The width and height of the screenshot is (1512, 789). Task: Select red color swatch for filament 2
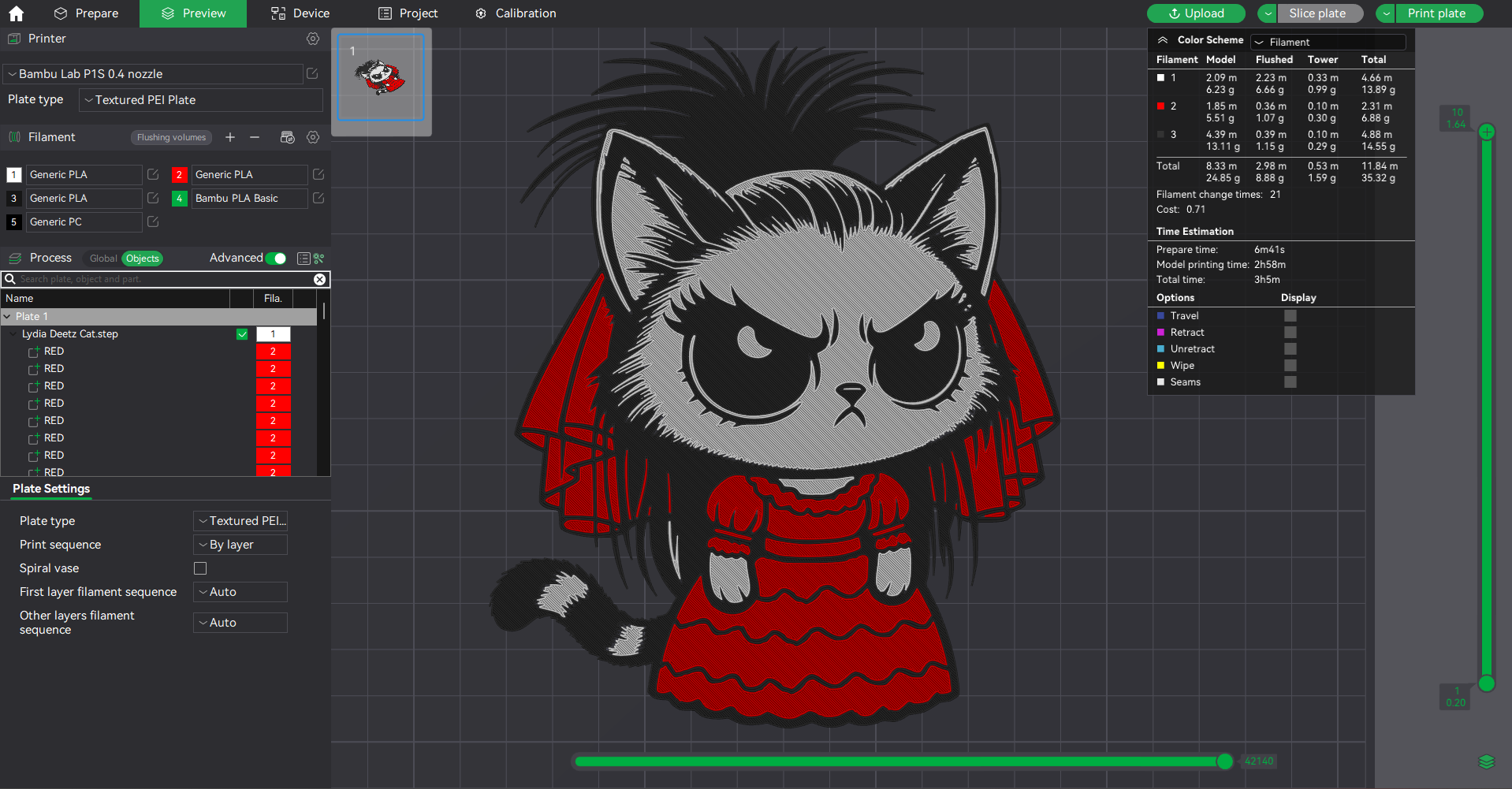(x=179, y=175)
